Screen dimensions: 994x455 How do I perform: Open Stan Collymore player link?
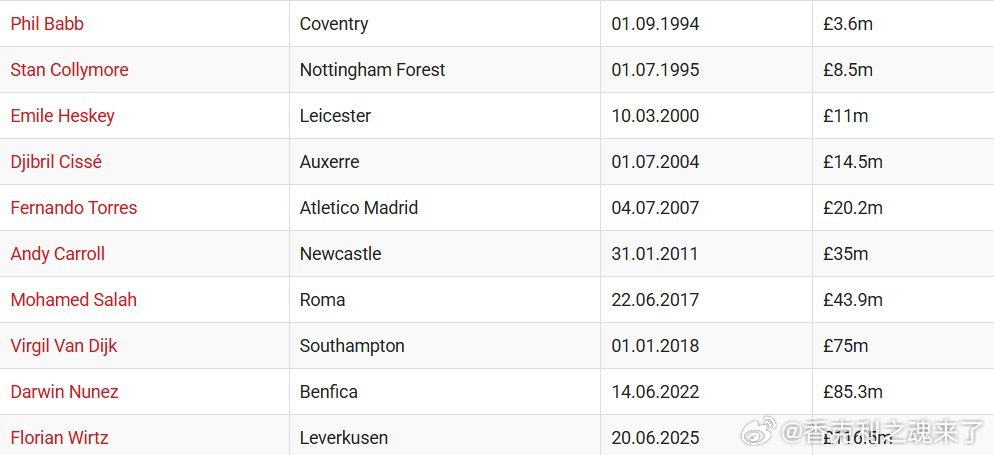[x=70, y=70]
